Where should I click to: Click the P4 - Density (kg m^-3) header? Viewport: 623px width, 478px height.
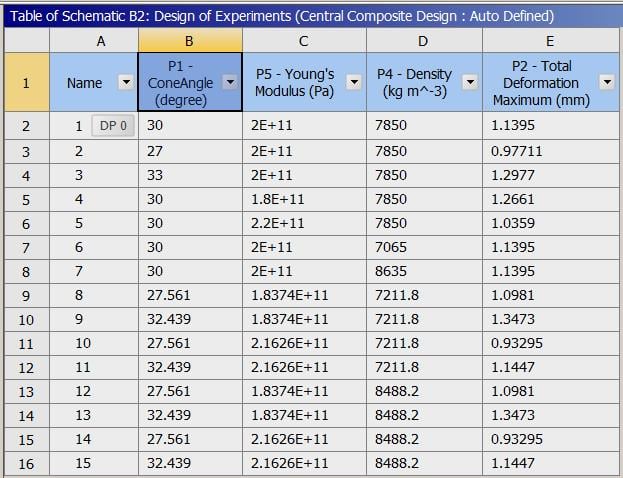(424, 83)
